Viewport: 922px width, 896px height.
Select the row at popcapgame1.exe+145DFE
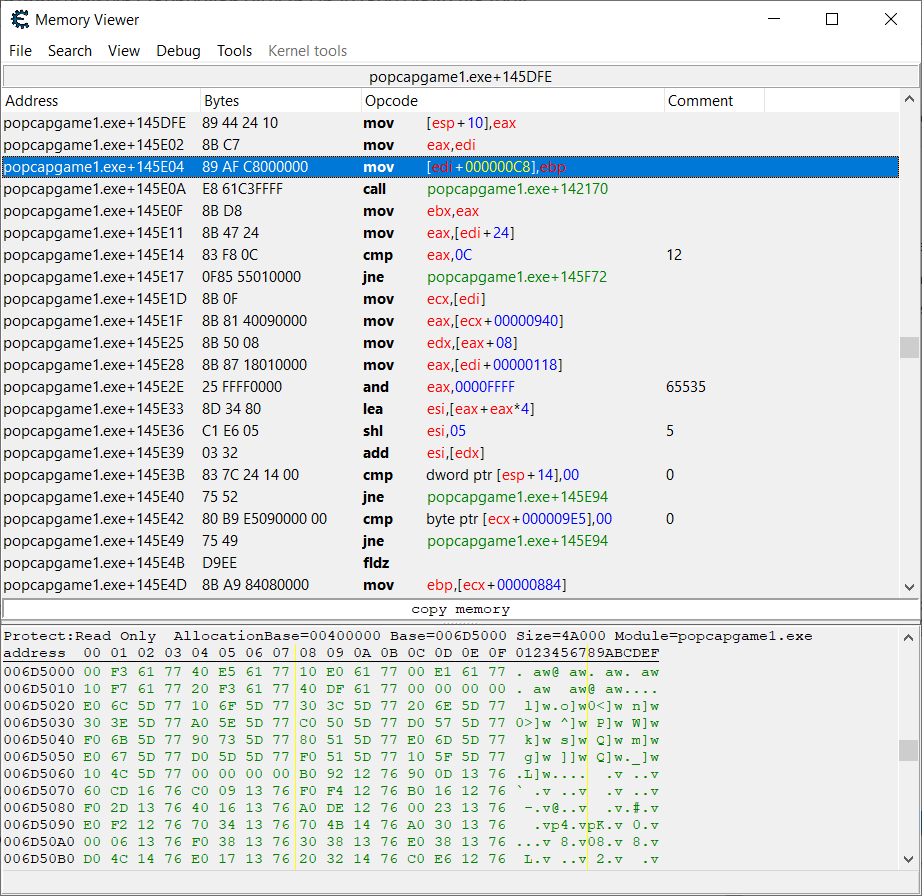[450, 123]
